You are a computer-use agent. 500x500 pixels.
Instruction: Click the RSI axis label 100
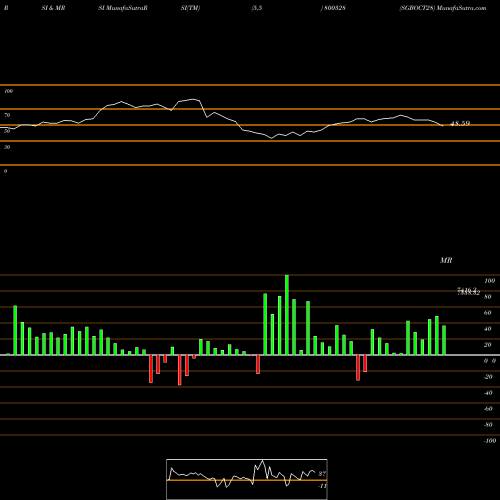pyautogui.click(x=9, y=91)
